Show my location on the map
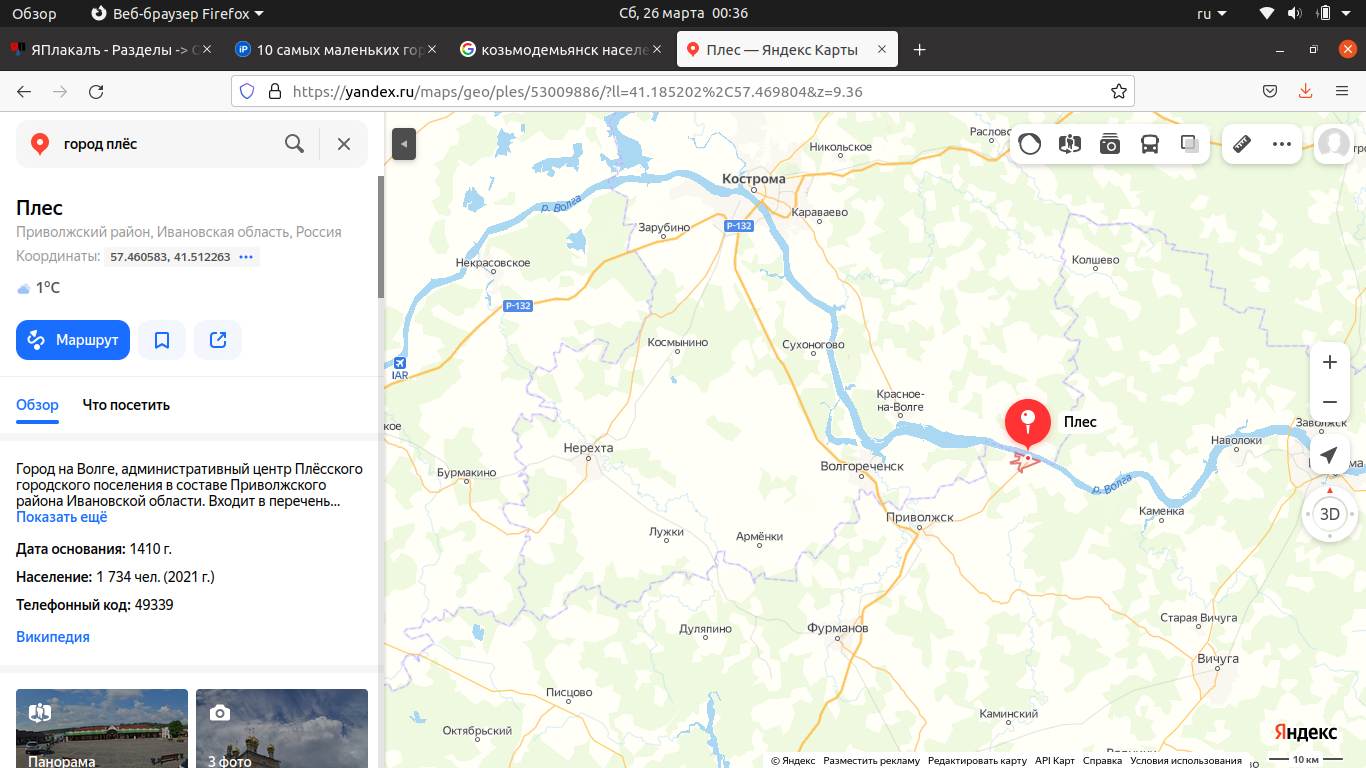Screen dimensions: 1366x768 (x=1329, y=456)
